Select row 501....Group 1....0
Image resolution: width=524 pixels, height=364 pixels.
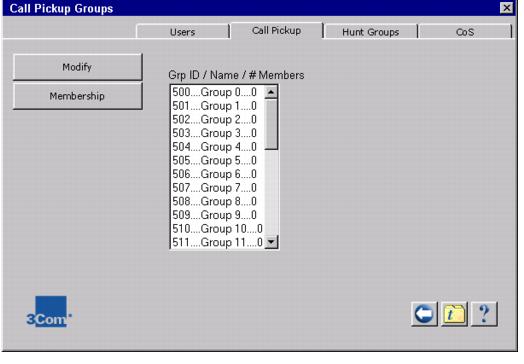[217, 106]
